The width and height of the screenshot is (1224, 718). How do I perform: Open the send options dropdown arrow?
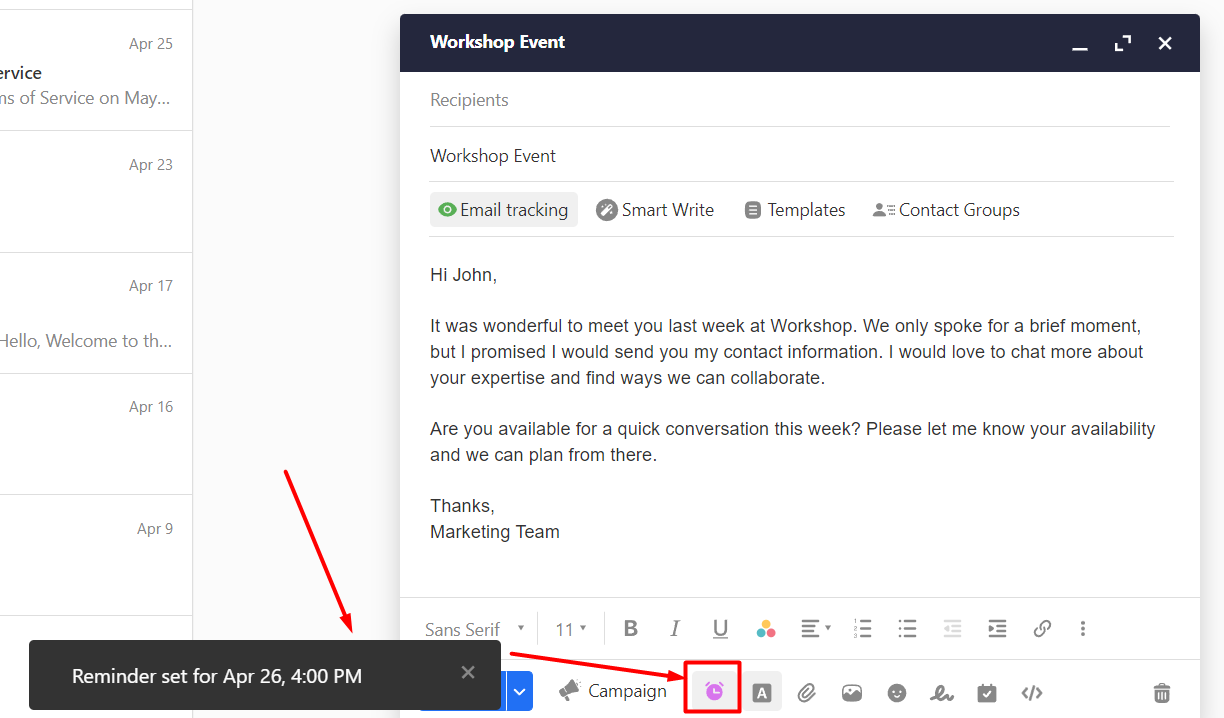coord(519,691)
